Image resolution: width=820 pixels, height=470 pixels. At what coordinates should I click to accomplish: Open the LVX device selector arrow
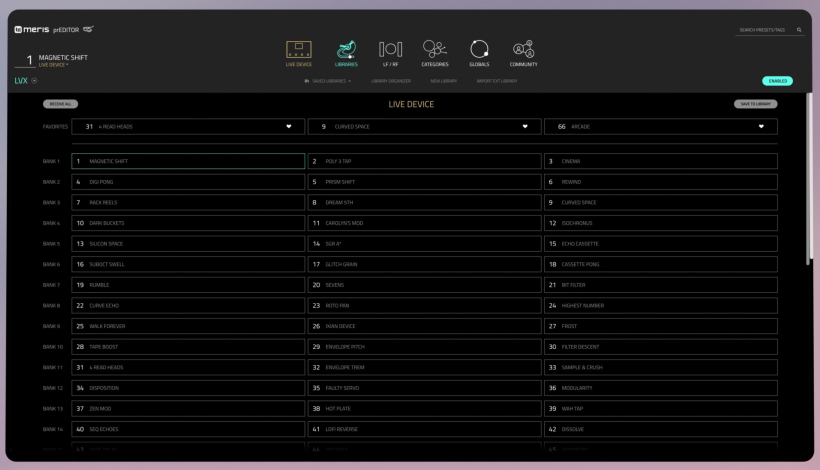tap(35, 81)
